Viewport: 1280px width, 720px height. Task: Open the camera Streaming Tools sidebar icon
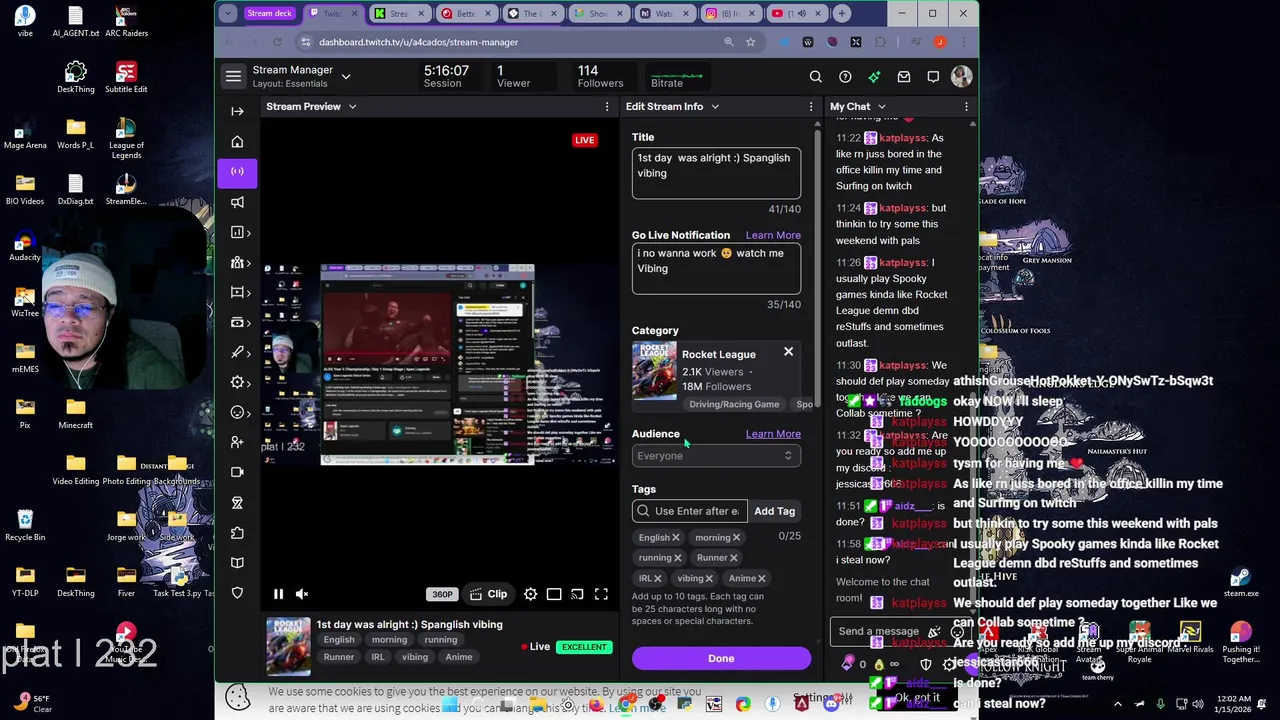(237, 472)
